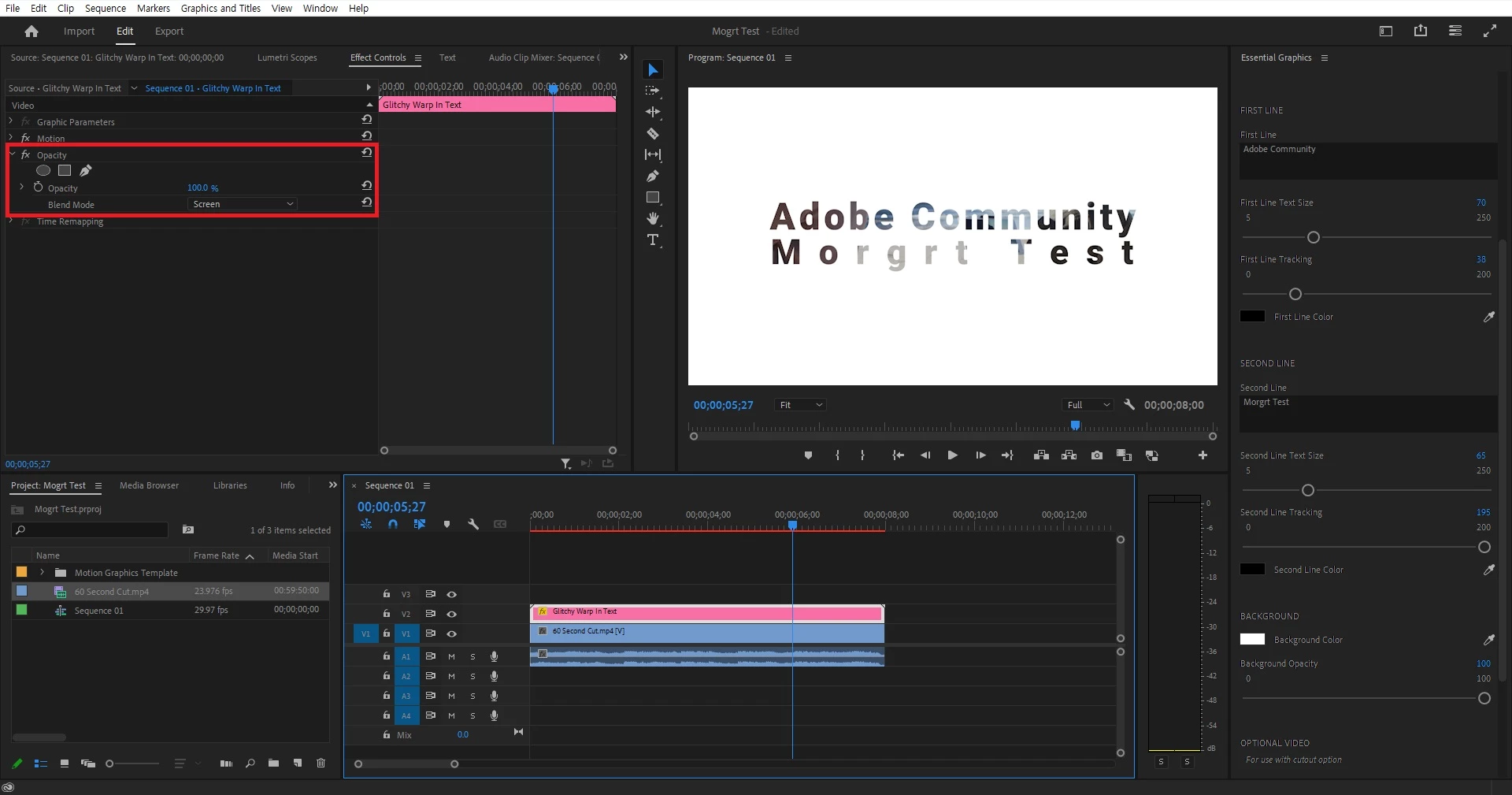Image resolution: width=1512 pixels, height=795 pixels.
Task: Go to In point
Action: (898, 455)
